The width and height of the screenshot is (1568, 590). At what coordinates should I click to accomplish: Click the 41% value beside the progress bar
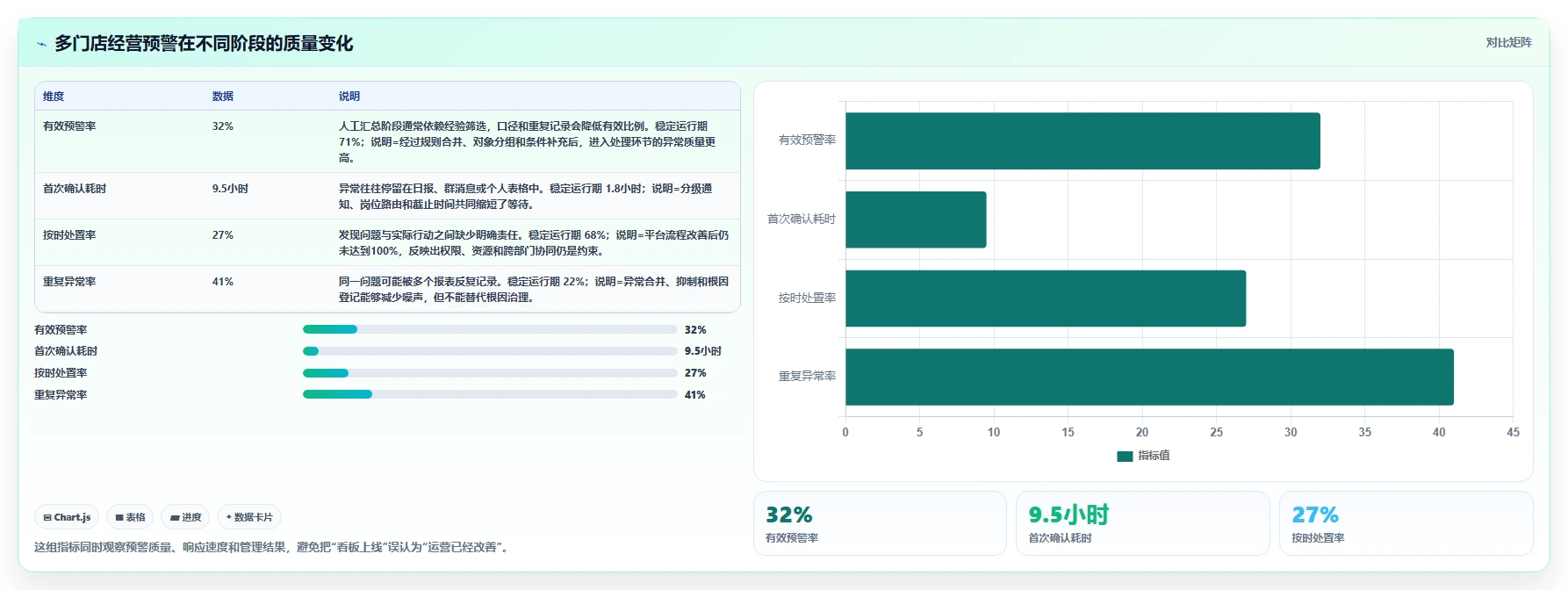point(695,395)
